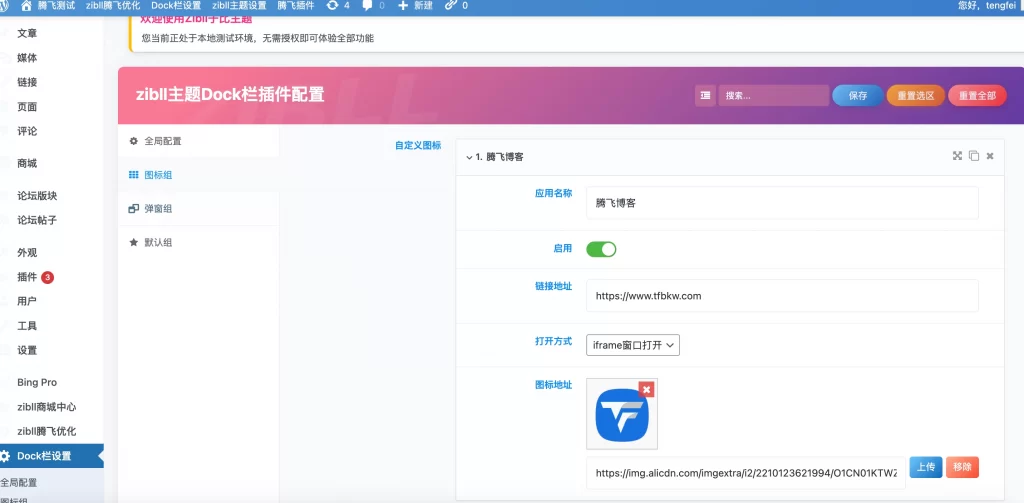Click the blue 上传 button
This screenshot has width=1024, height=503.
tap(925, 467)
